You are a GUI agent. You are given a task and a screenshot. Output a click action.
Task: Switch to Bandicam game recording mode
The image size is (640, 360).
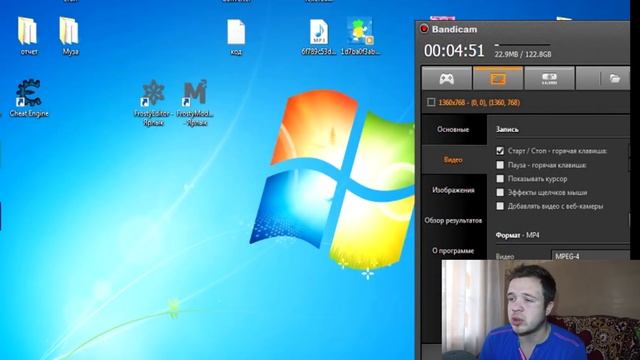[447, 78]
